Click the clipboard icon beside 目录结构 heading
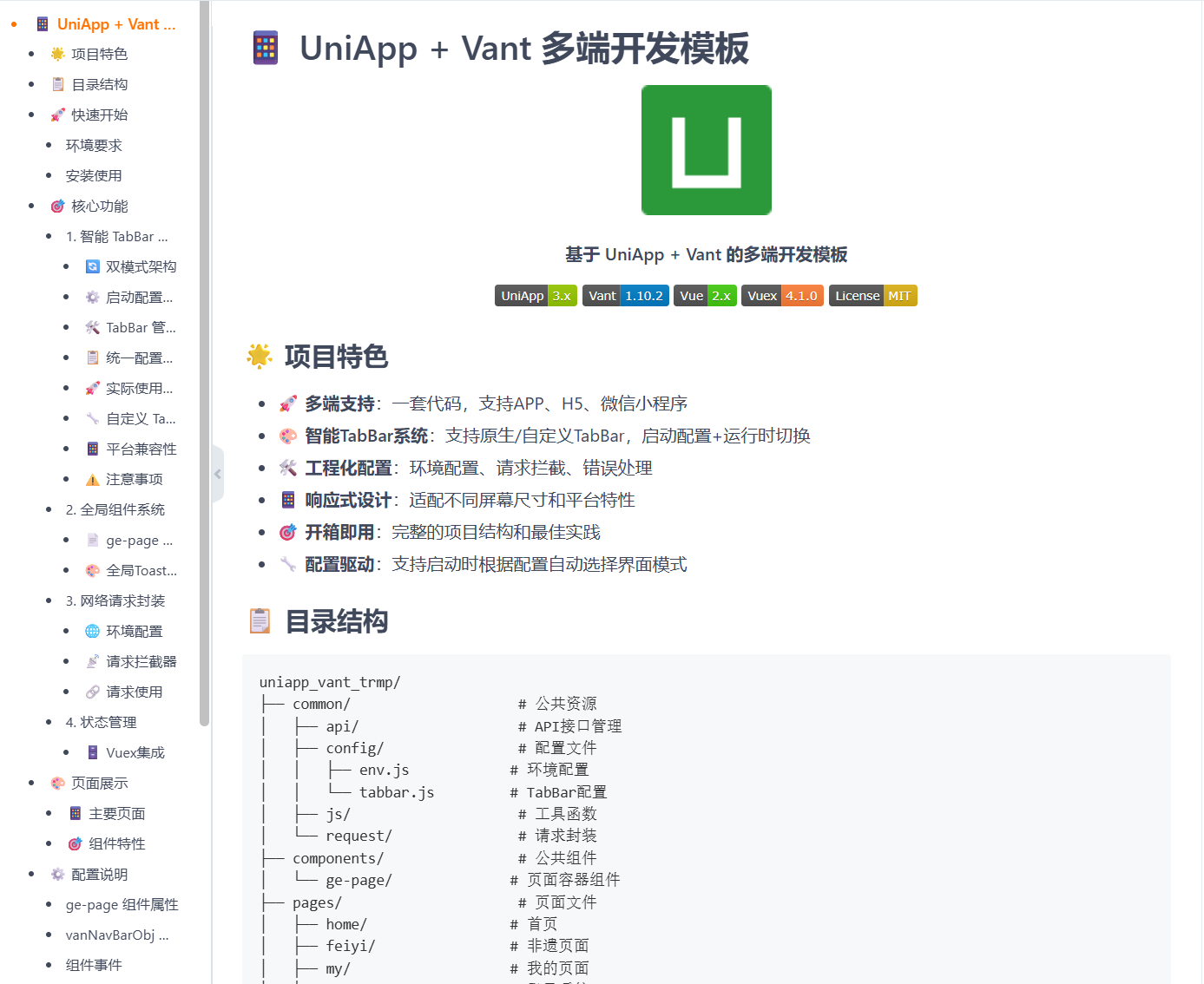Image resolution: width=1204 pixels, height=984 pixels. (x=260, y=620)
